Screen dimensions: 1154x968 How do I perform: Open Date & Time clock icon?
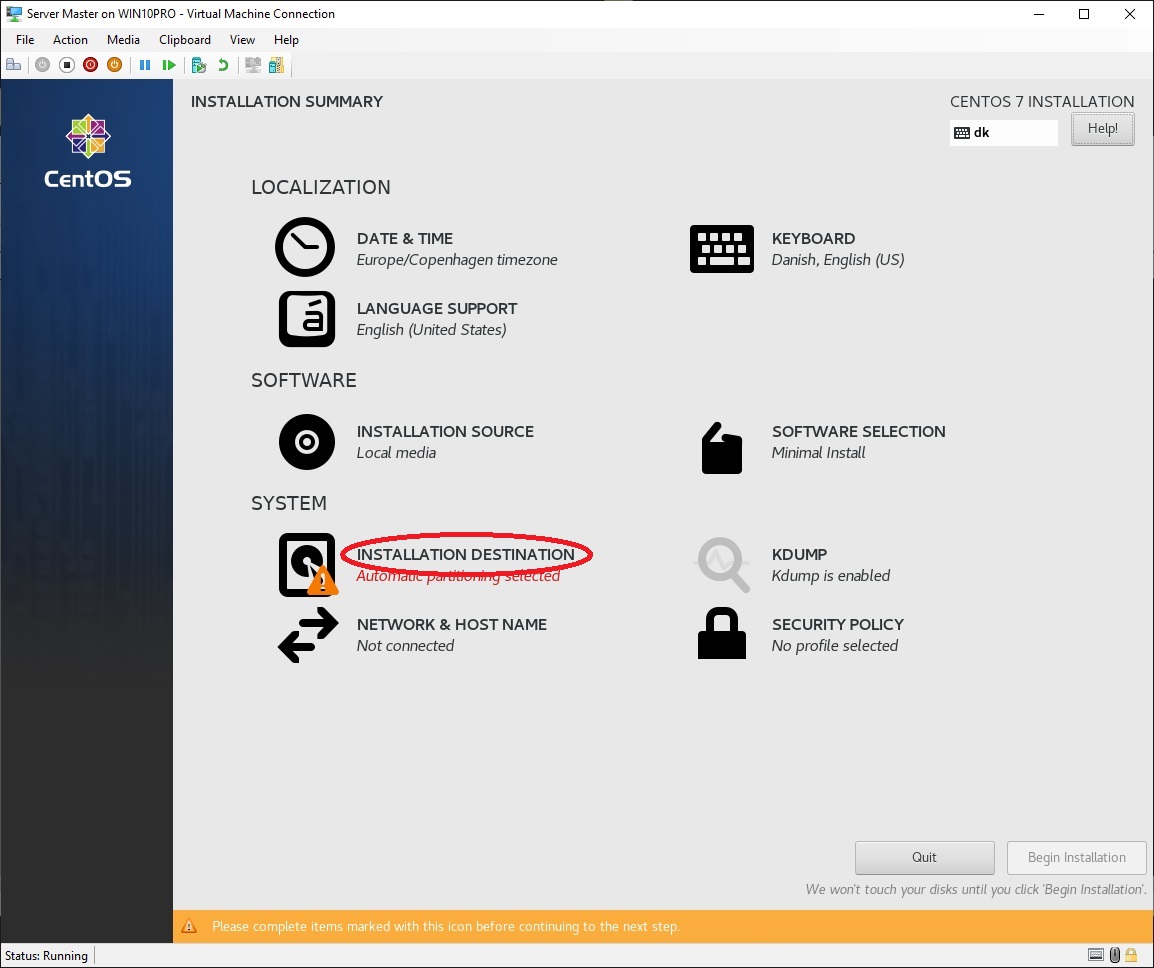(x=305, y=247)
